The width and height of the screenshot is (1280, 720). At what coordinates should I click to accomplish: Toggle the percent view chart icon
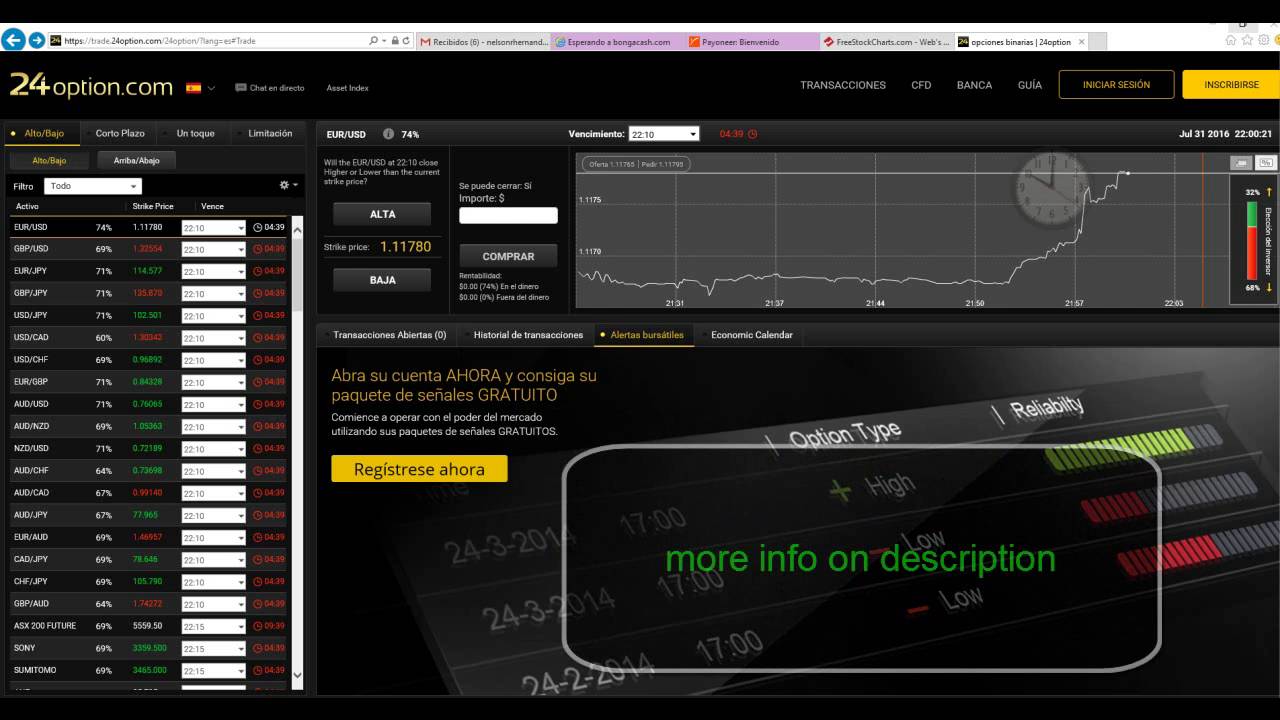tap(1266, 162)
